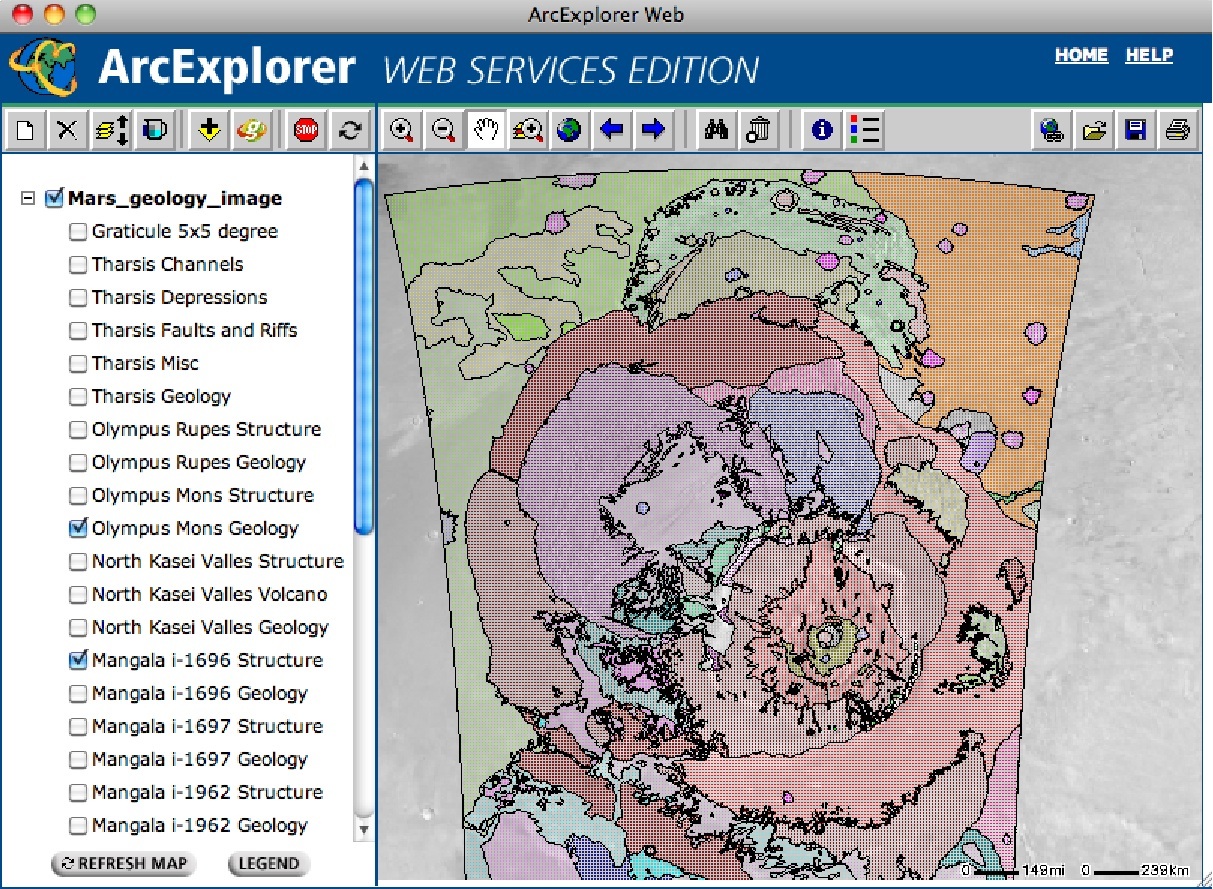1213x889 pixels.
Task: Check the Mangala i-1962 Geology checkbox
Action: [x=77, y=826]
